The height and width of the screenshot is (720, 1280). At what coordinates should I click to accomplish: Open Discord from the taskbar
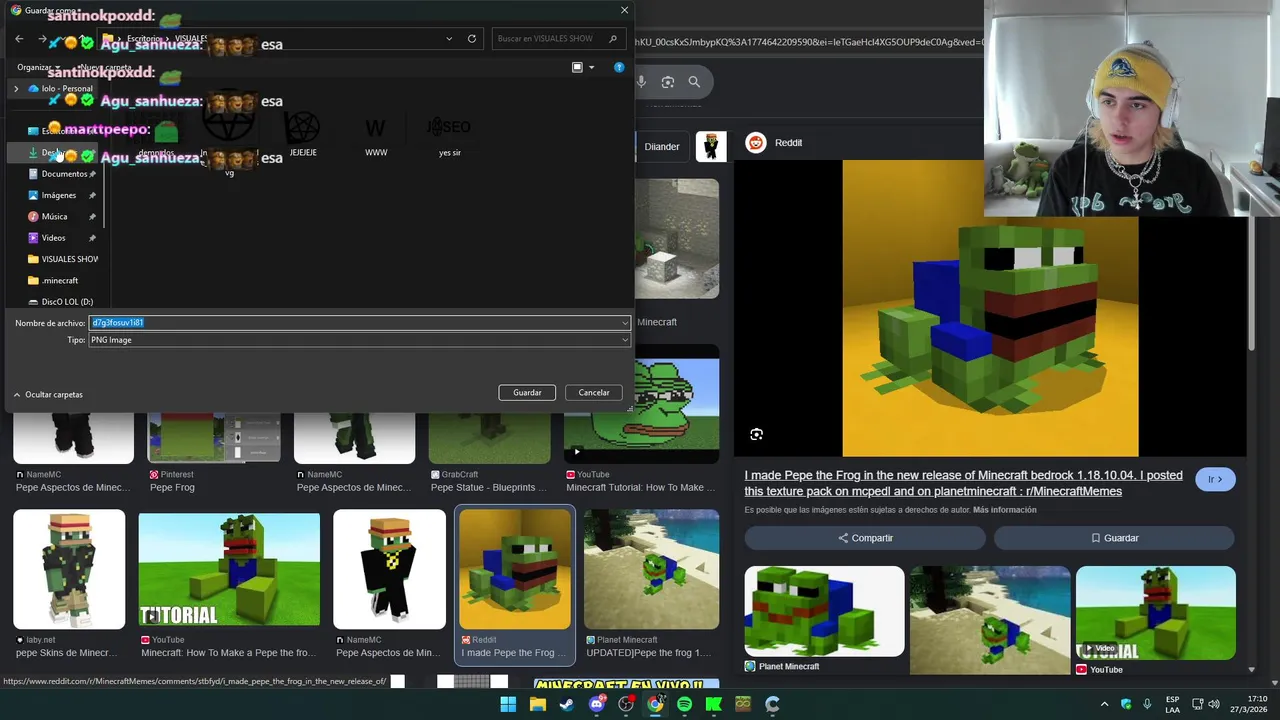coord(597,704)
